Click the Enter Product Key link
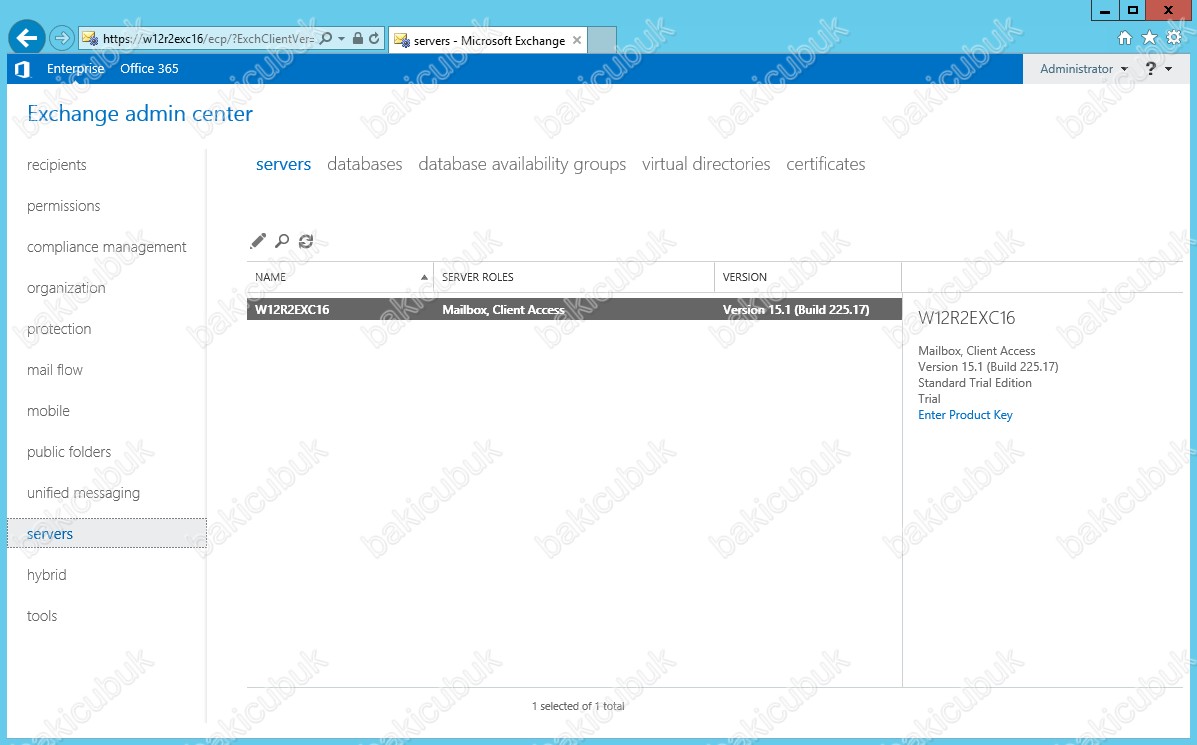This screenshot has height=745, width=1197. (x=965, y=415)
